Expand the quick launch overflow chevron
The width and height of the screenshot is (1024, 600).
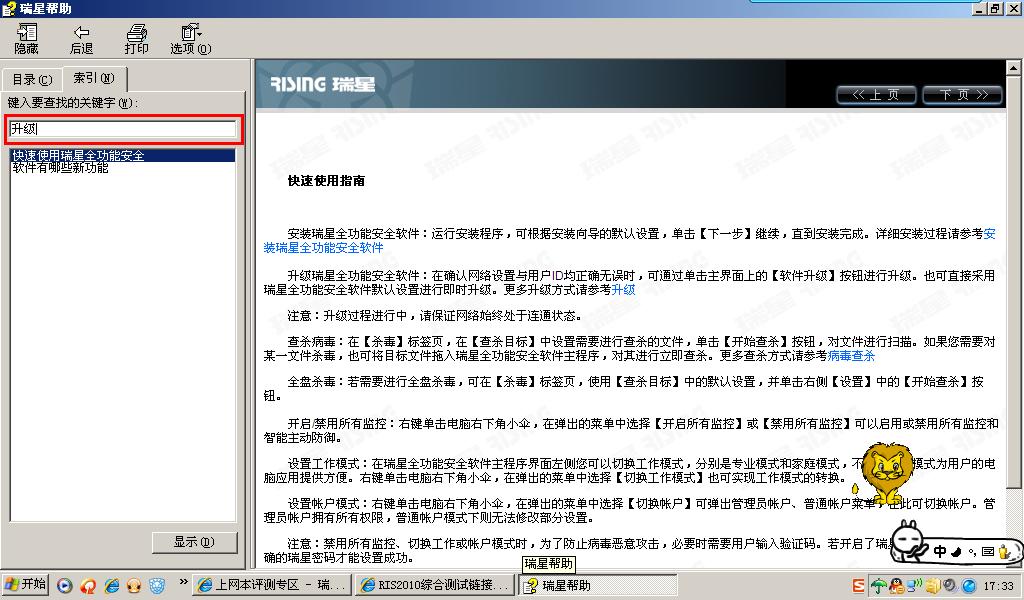pyautogui.click(x=183, y=582)
